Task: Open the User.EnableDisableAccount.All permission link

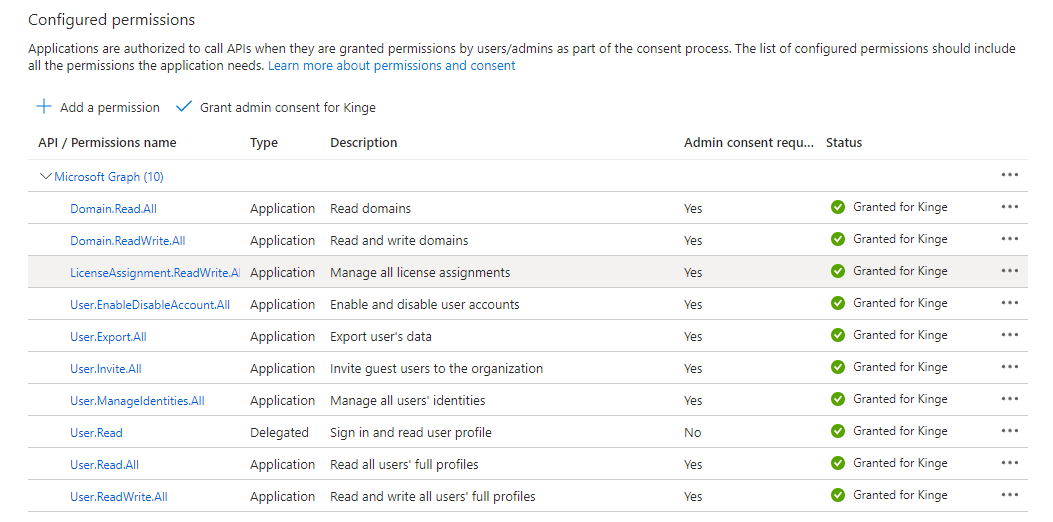Action: click(x=150, y=305)
